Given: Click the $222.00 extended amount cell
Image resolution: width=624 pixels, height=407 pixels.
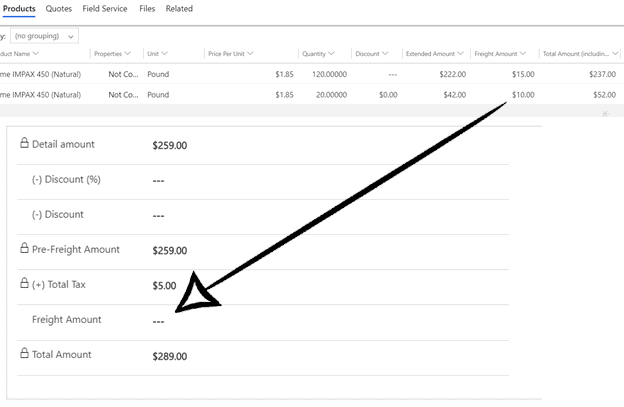Looking at the screenshot, I should point(452,74).
